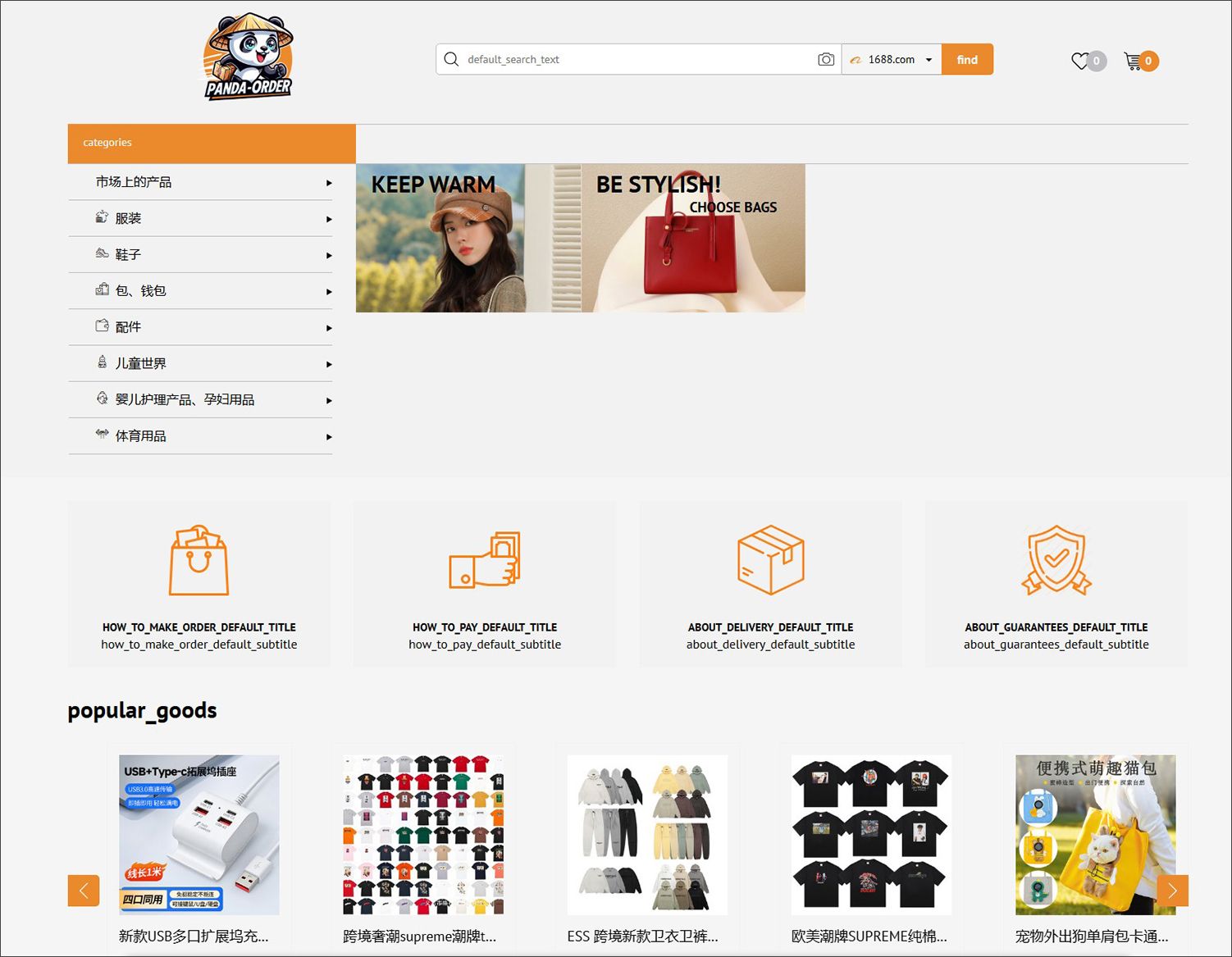Click the ABOUT_DELIVERY_DEFAULT_TITLE text
This screenshot has width=1232, height=957.
pyautogui.click(x=770, y=627)
